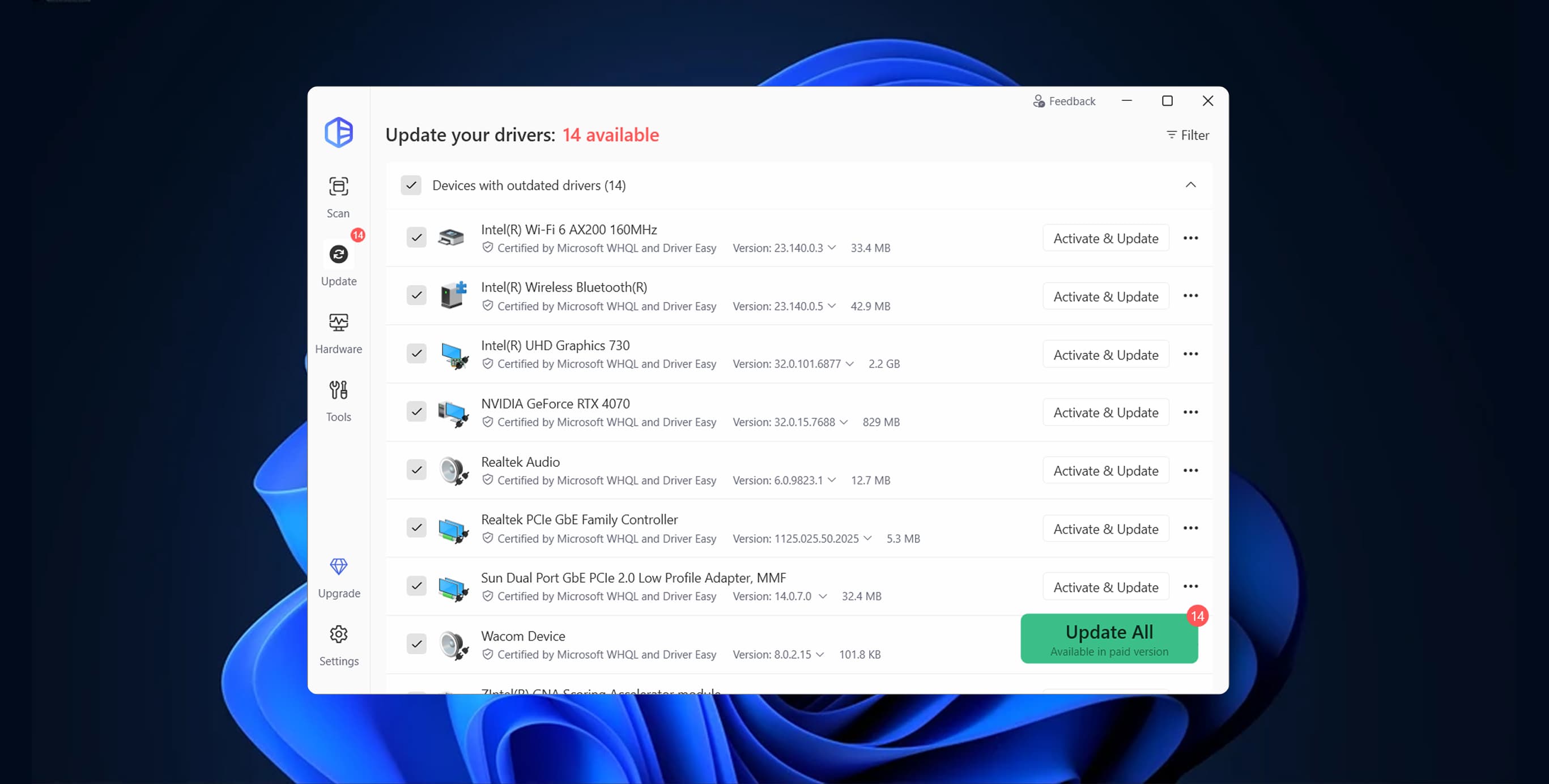The width and height of the screenshot is (1549, 784).
Task: Click Activate & Update for Intel Wireless Bluetooth
Action: (1105, 296)
